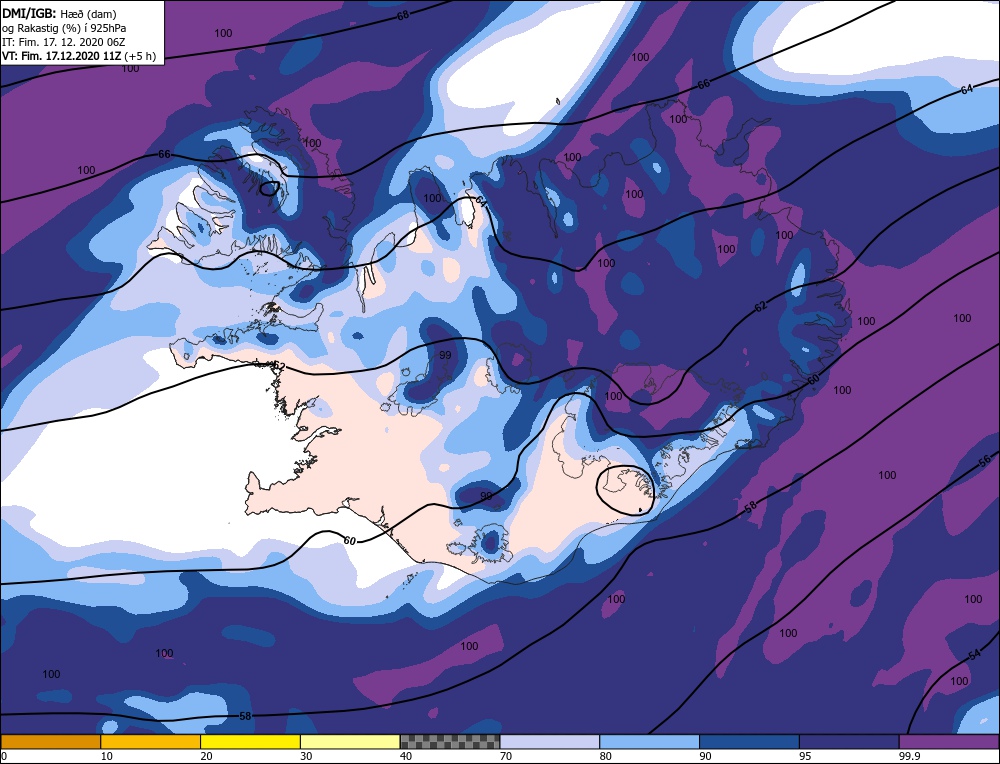Select the '20' legend tick label
This screenshot has width=1000, height=764.
(x=207, y=756)
